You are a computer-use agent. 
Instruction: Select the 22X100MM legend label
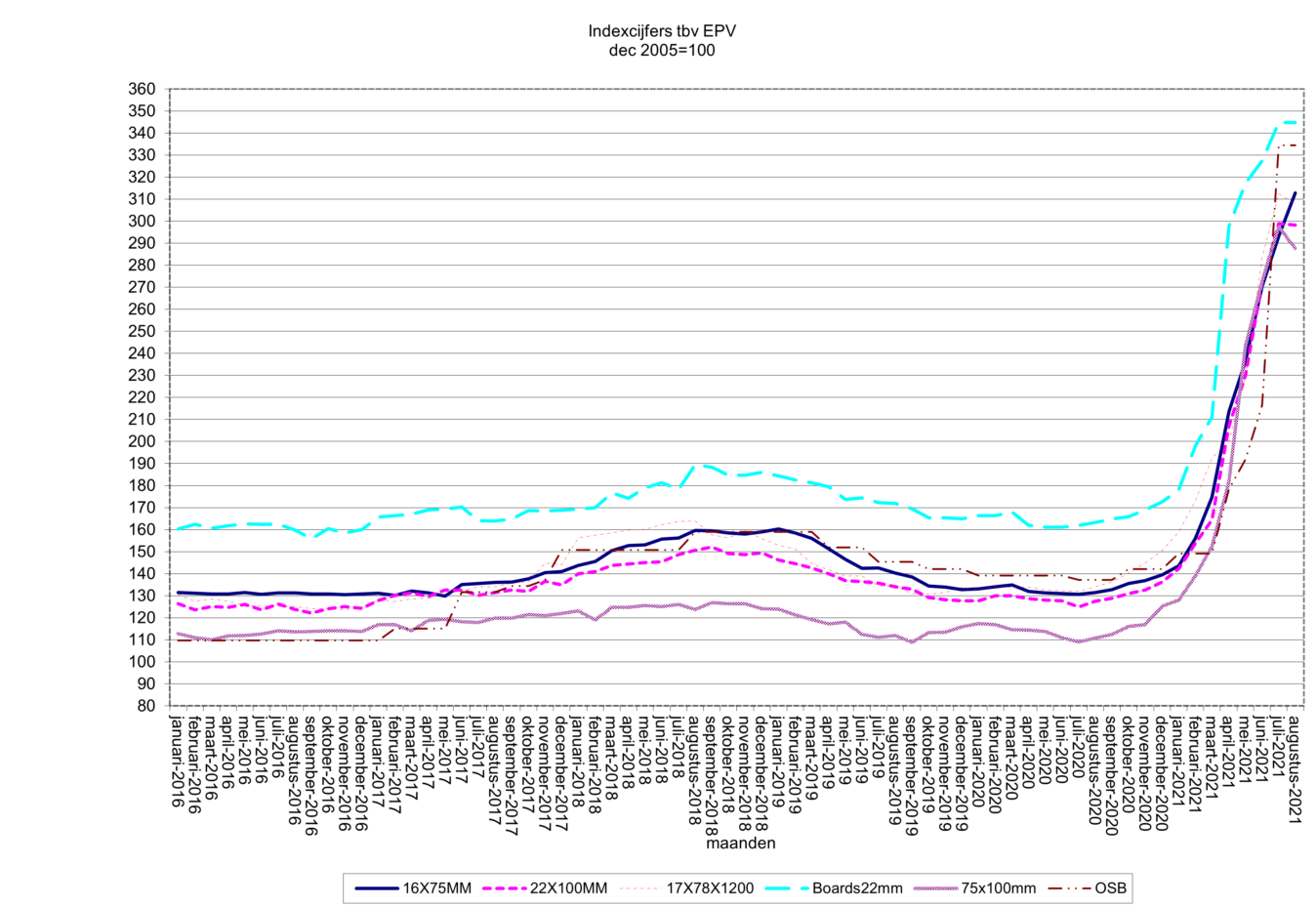coord(568,888)
